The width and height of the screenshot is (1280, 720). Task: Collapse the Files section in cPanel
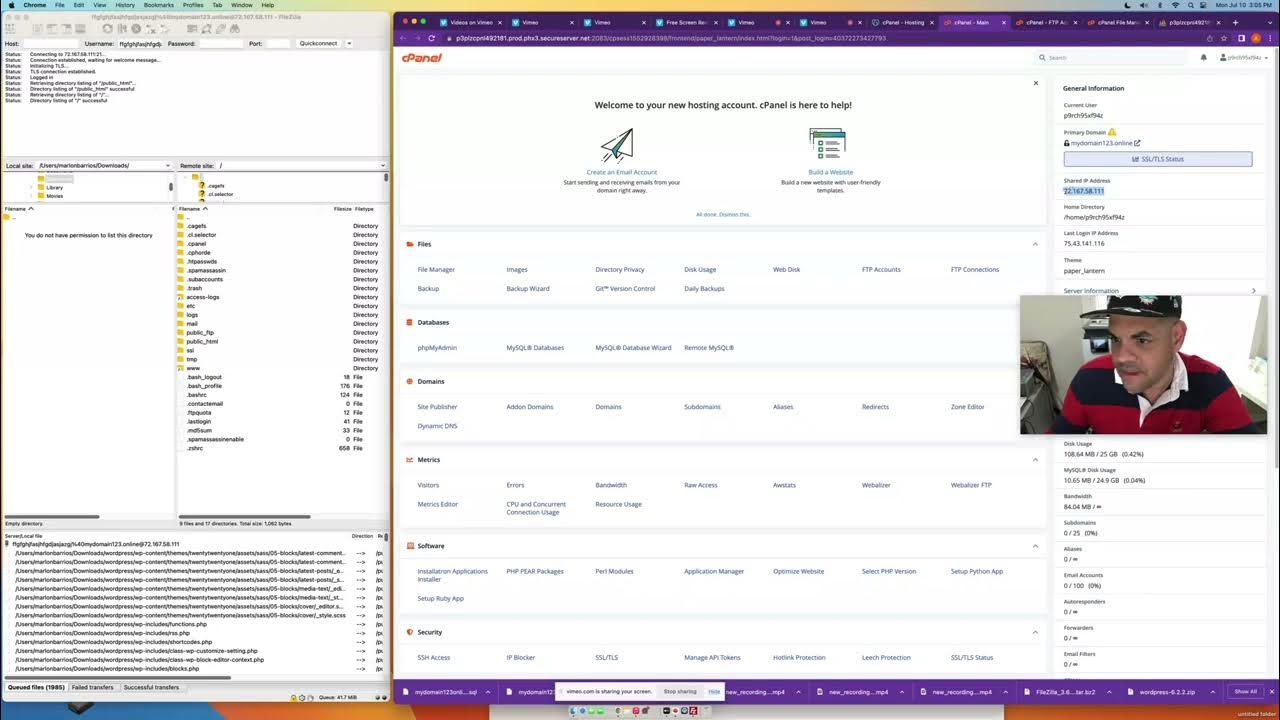click(1035, 244)
